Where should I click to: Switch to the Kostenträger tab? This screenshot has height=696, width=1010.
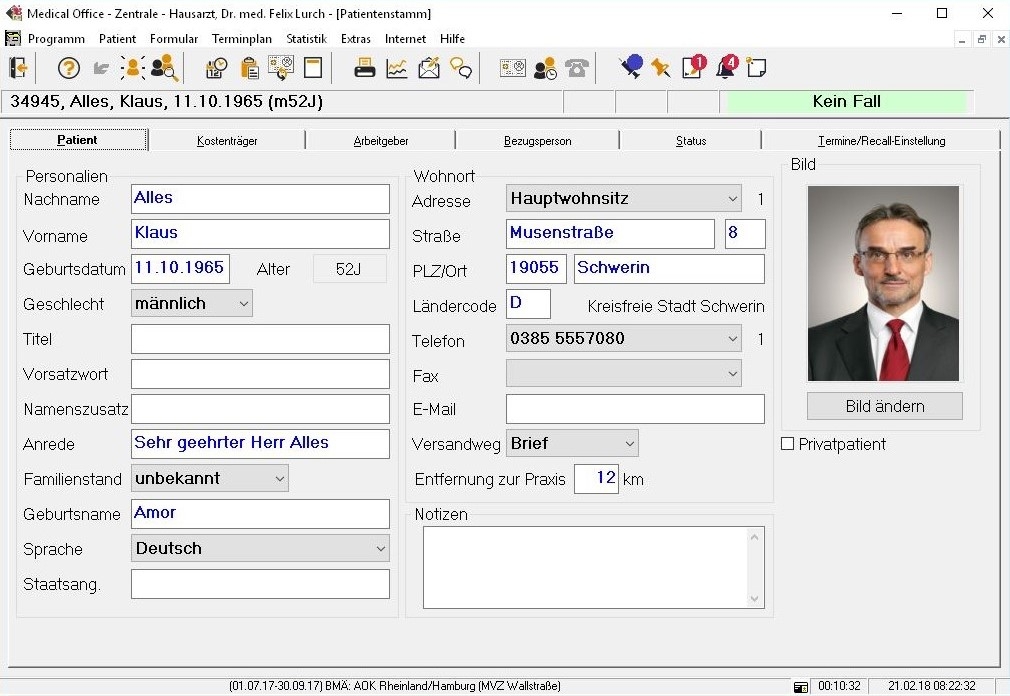click(227, 141)
